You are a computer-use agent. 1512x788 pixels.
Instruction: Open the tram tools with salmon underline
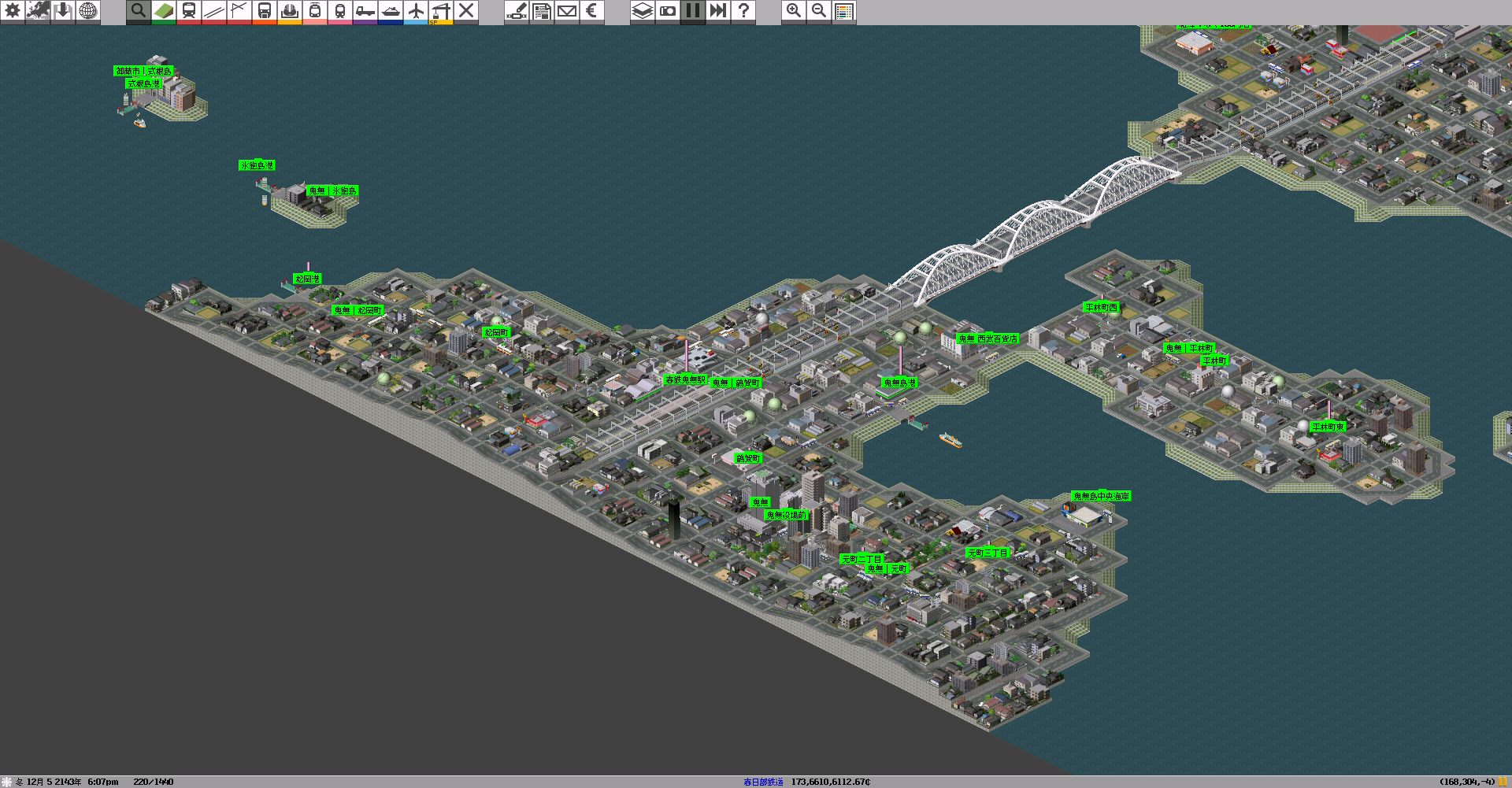point(315,12)
